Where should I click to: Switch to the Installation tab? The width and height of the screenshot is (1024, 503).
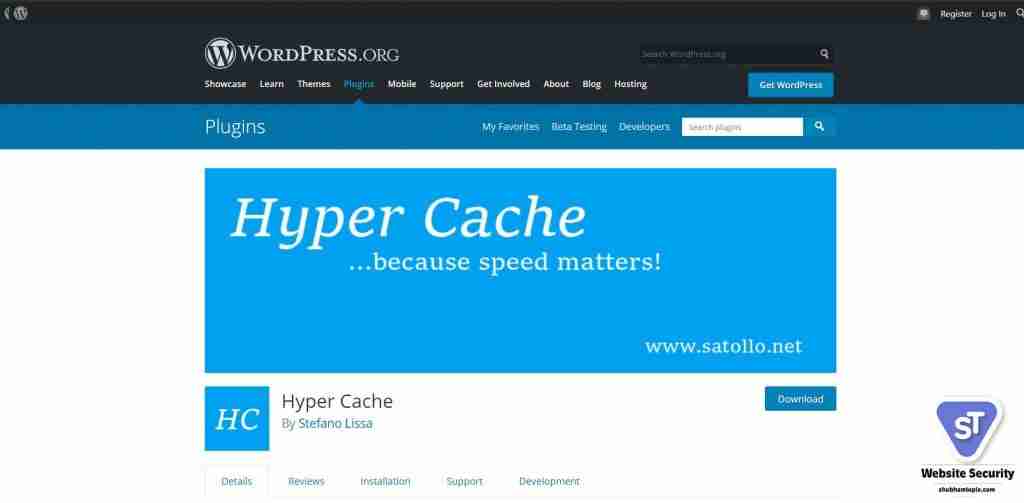(385, 481)
